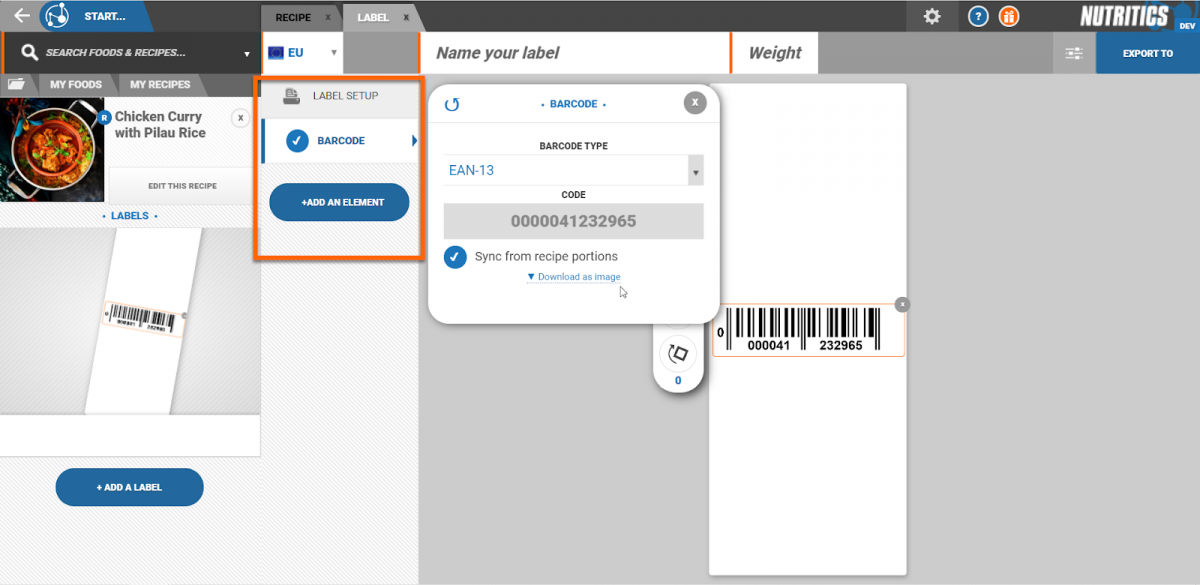
Task: Click the Name your label field
Action: click(575, 53)
